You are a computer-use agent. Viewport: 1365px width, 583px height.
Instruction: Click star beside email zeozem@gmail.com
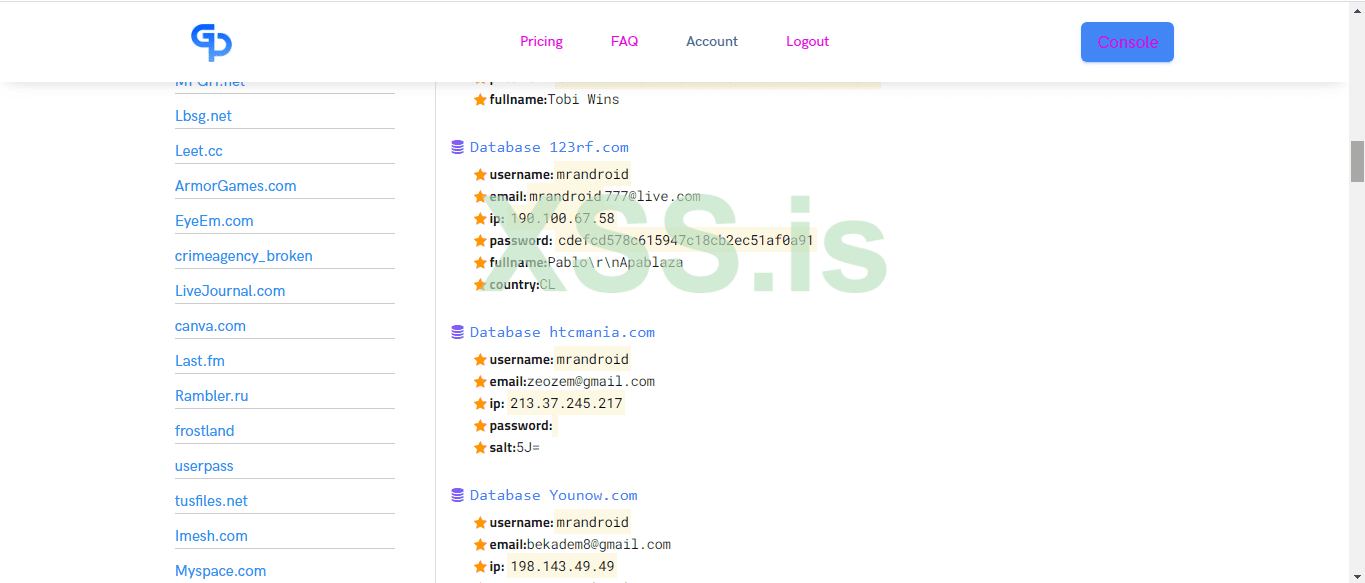tap(480, 382)
